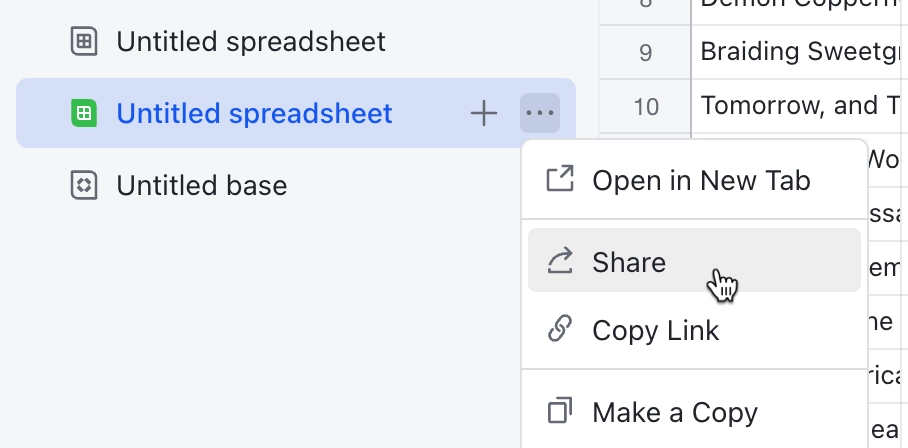Select Make a Copy menu entry
Image resolution: width=908 pixels, height=448 pixels.
click(x=694, y=412)
